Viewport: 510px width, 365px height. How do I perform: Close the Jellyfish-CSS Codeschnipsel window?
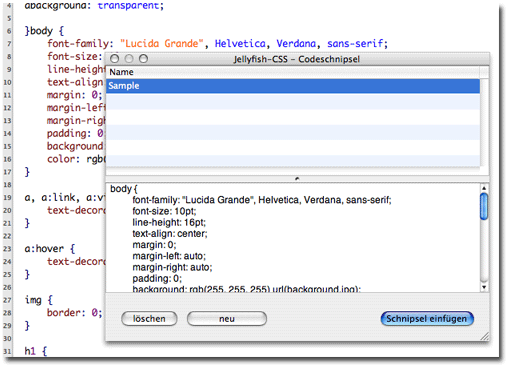tap(114, 59)
